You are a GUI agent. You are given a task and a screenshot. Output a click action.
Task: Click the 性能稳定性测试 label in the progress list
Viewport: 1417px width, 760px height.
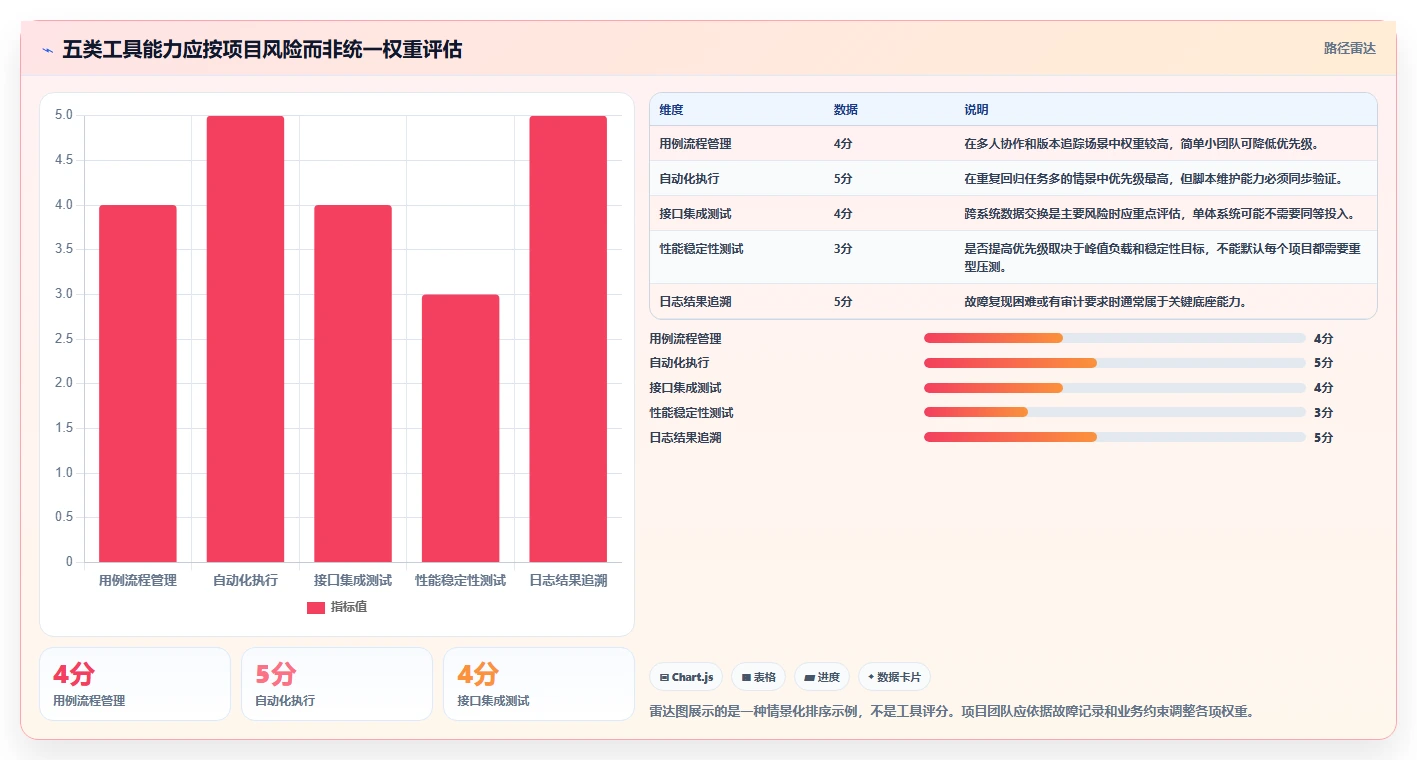(x=691, y=413)
